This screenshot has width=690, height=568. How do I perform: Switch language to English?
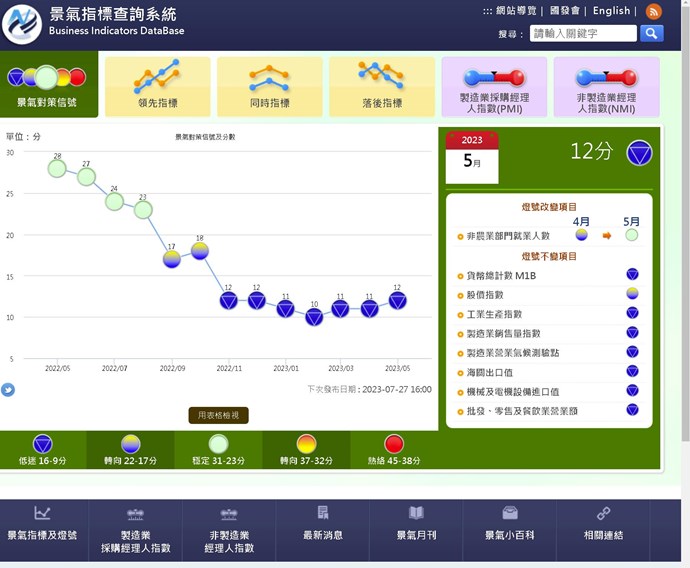point(611,11)
